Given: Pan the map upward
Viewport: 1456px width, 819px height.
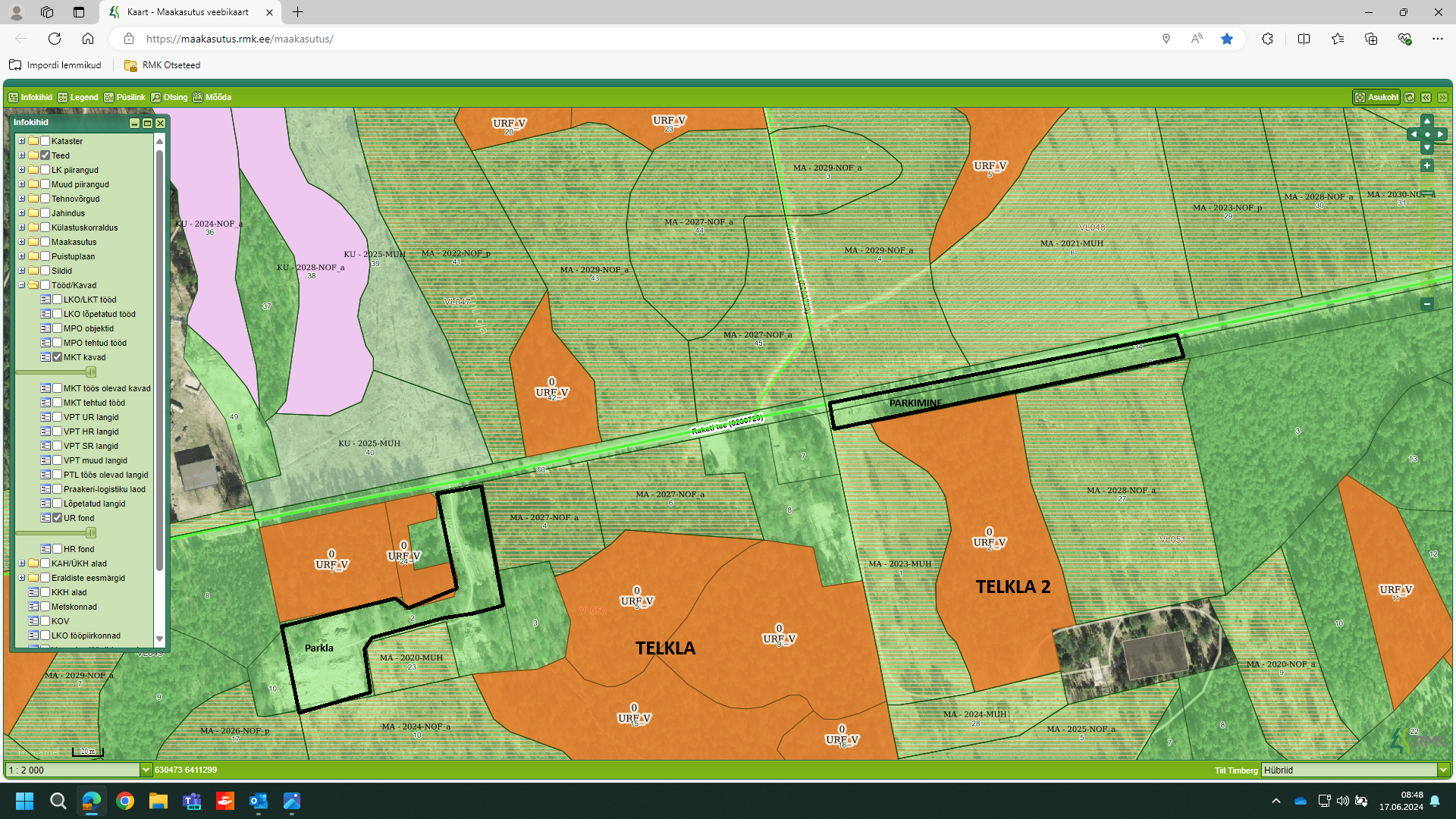Looking at the screenshot, I should [1427, 121].
